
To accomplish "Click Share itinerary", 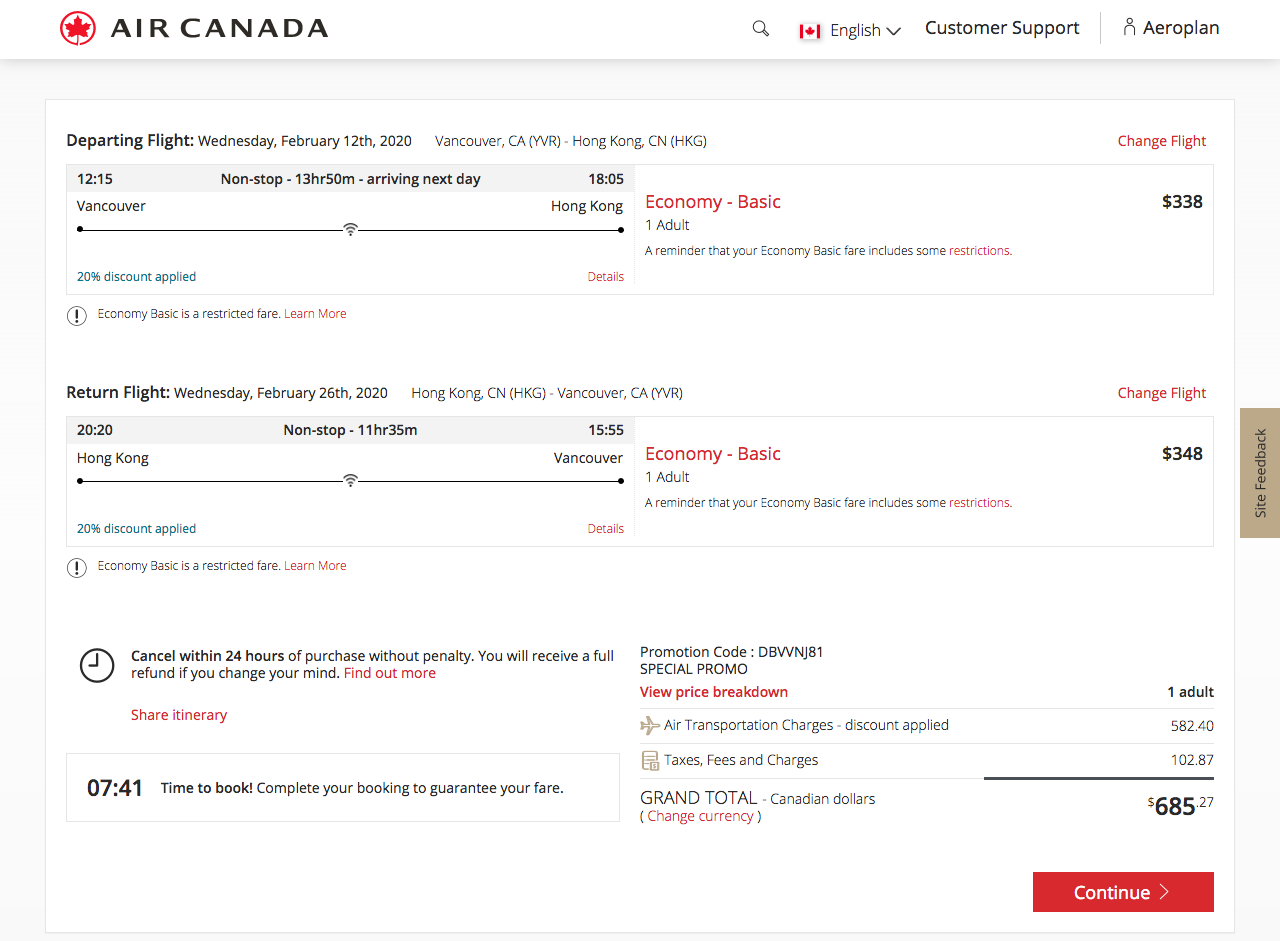I will [179, 715].
